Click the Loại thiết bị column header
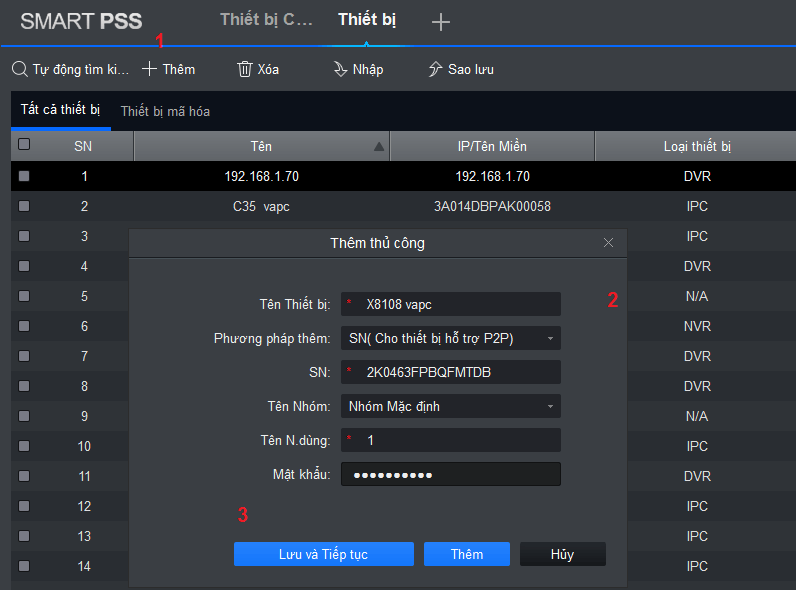This screenshot has height=590, width=796. (697, 146)
